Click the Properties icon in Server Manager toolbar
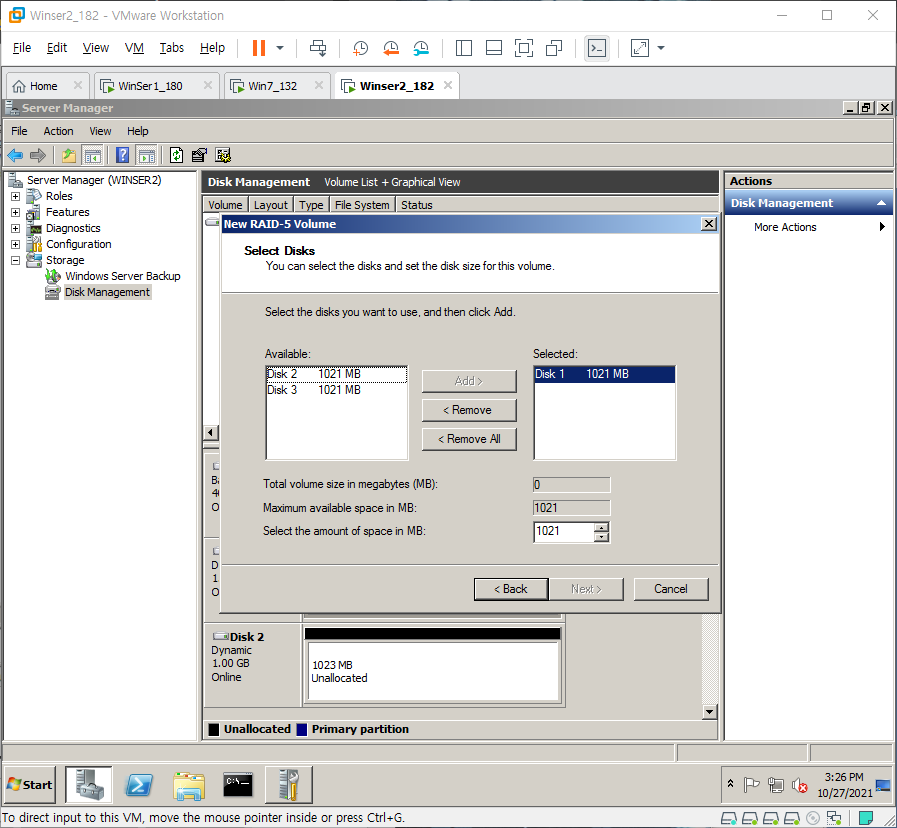The height and width of the screenshot is (828, 897). click(x=199, y=155)
